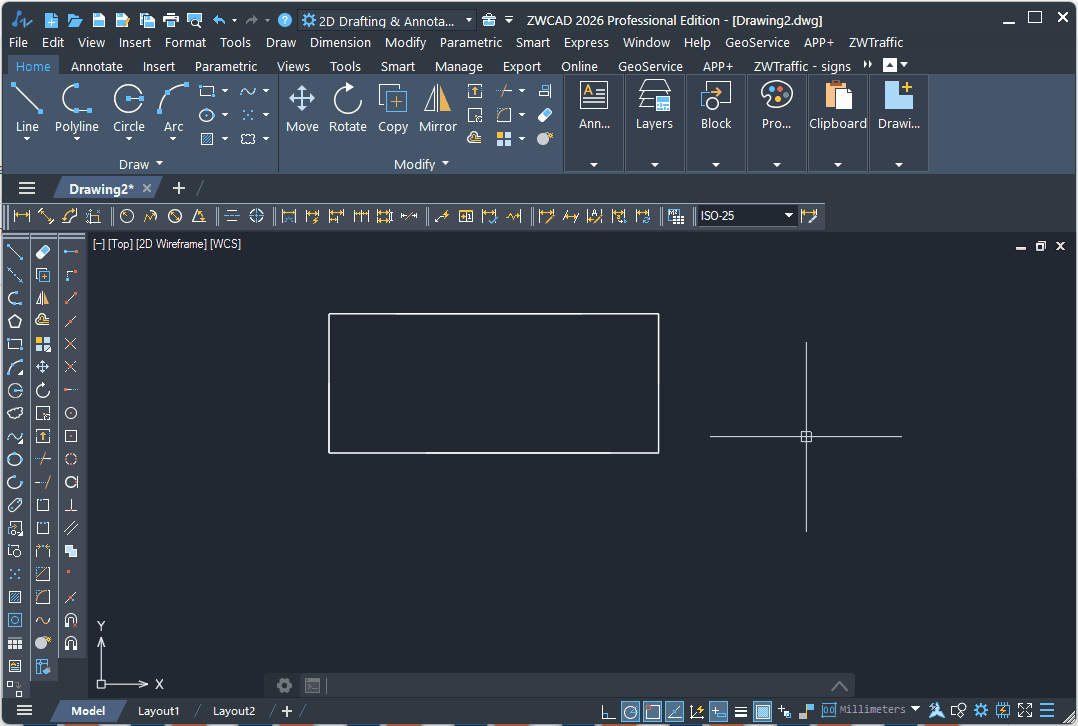Click the Help question mark icon
Image resolution: width=1078 pixels, height=726 pixels.
point(285,20)
